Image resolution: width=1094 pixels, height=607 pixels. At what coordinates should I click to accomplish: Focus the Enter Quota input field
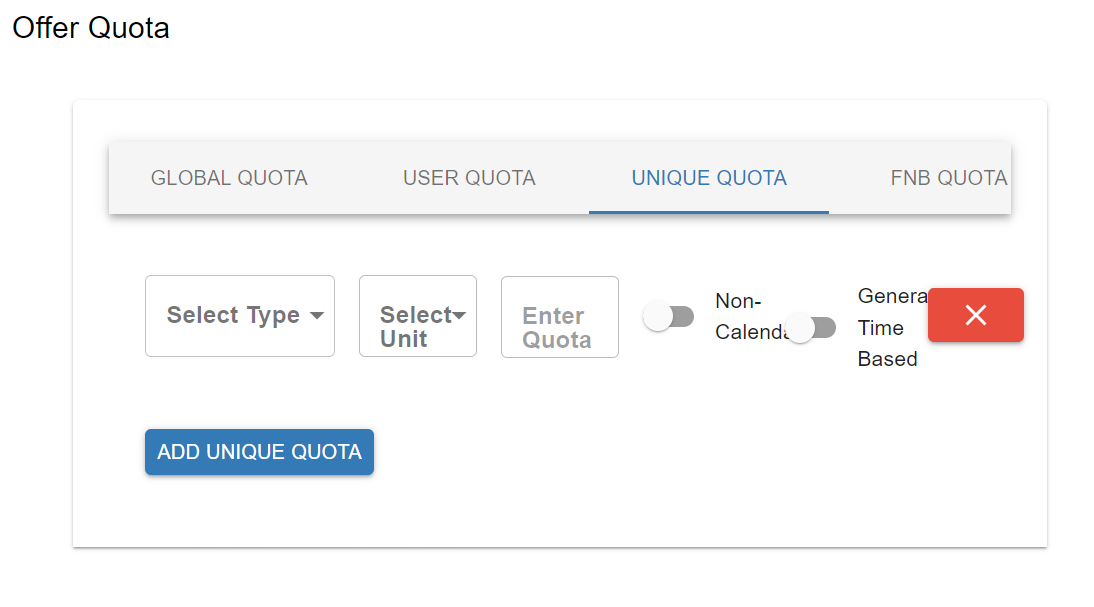[560, 317]
